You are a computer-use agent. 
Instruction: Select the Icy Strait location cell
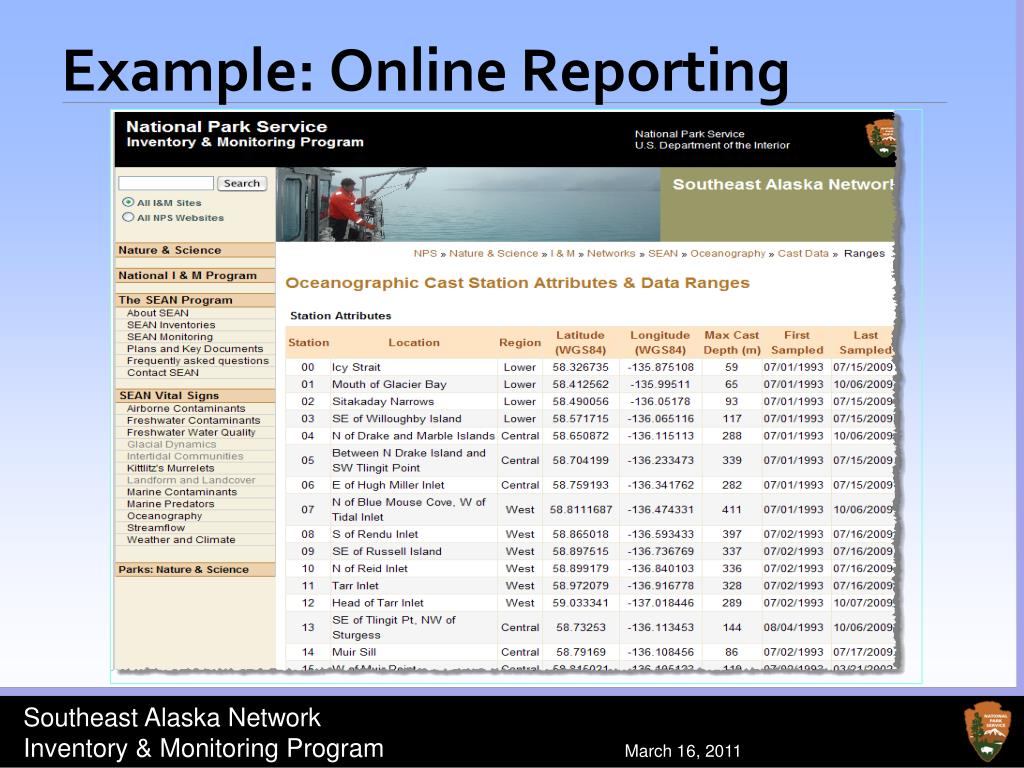click(x=356, y=367)
